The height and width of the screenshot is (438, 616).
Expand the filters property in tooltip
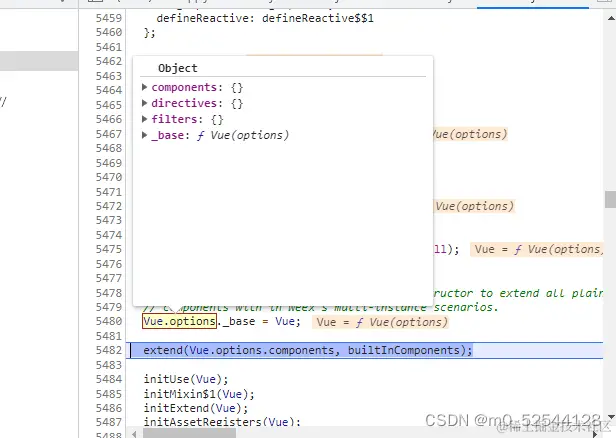pyautogui.click(x=145, y=119)
